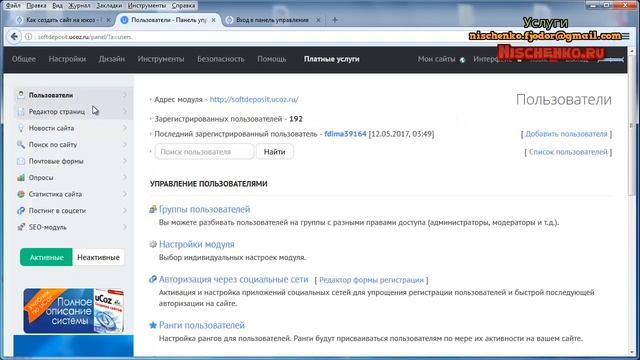The height and width of the screenshot is (360, 640).
Task: Close the Как создать сайт tab
Action: pyautogui.click(x=109, y=20)
